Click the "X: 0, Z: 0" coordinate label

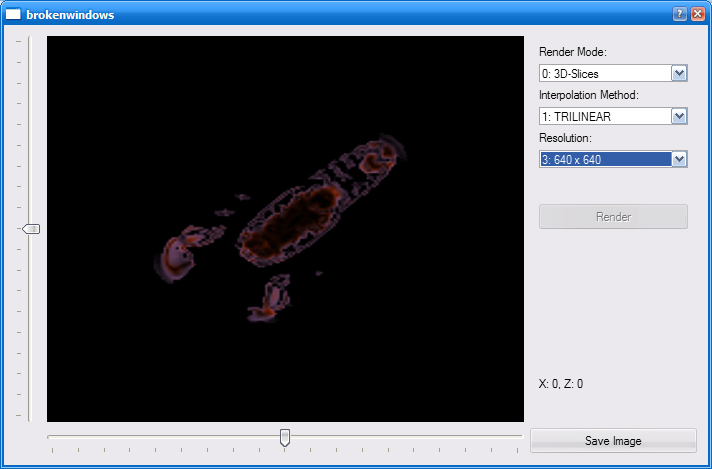[x=561, y=383]
